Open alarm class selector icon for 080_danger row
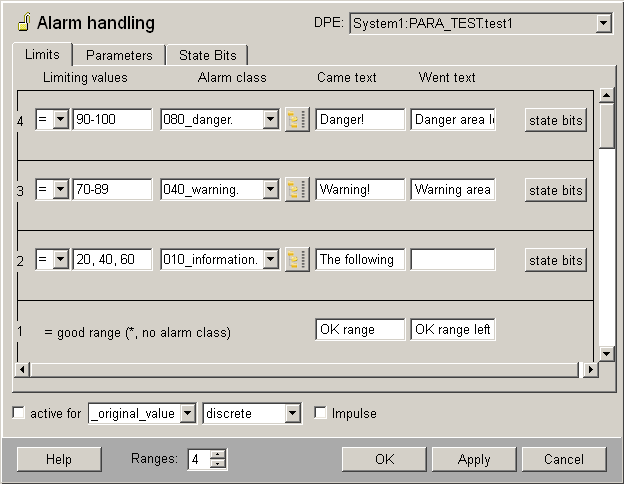This screenshot has height=484, width=624. point(297,119)
